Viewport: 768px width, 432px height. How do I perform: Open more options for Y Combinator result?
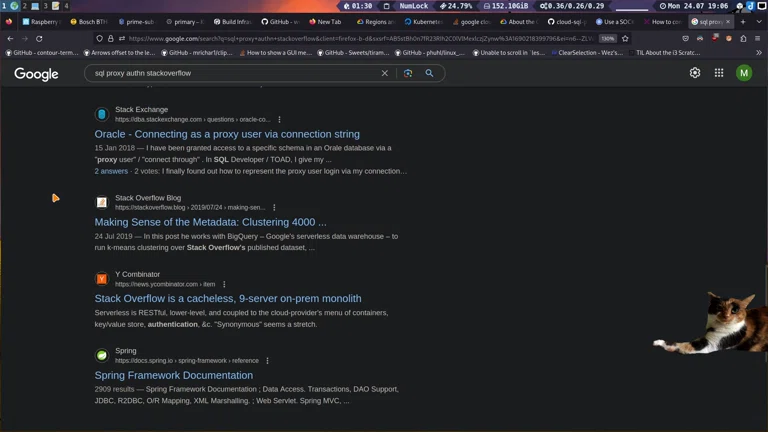pyautogui.click(x=224, y=284)
